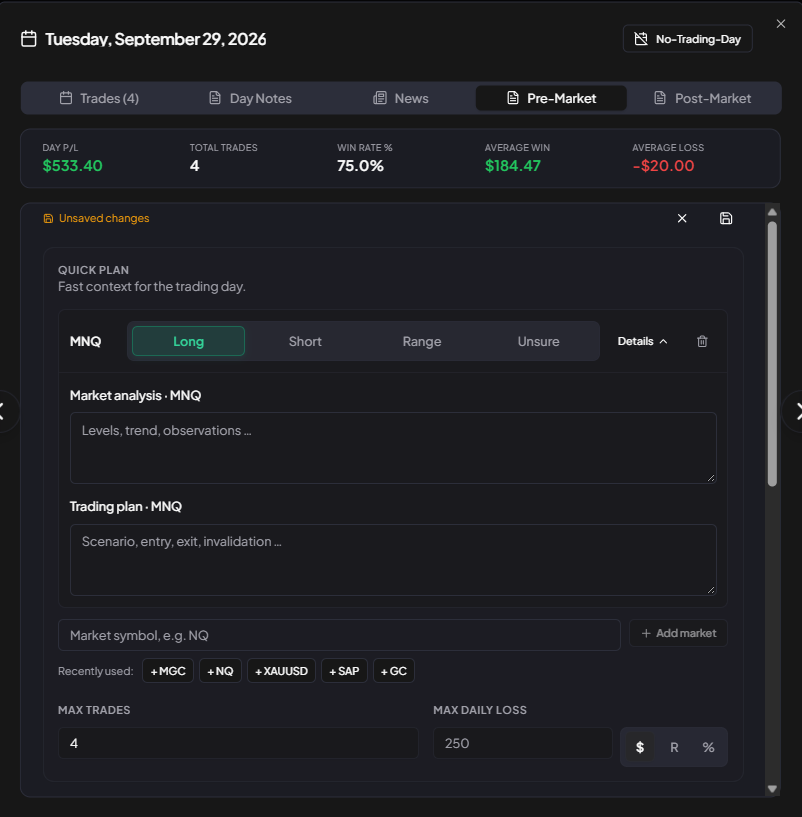Click the scrollbar up arrow
The width and height of the screenshot is (802, 817).
click(772, 212)
